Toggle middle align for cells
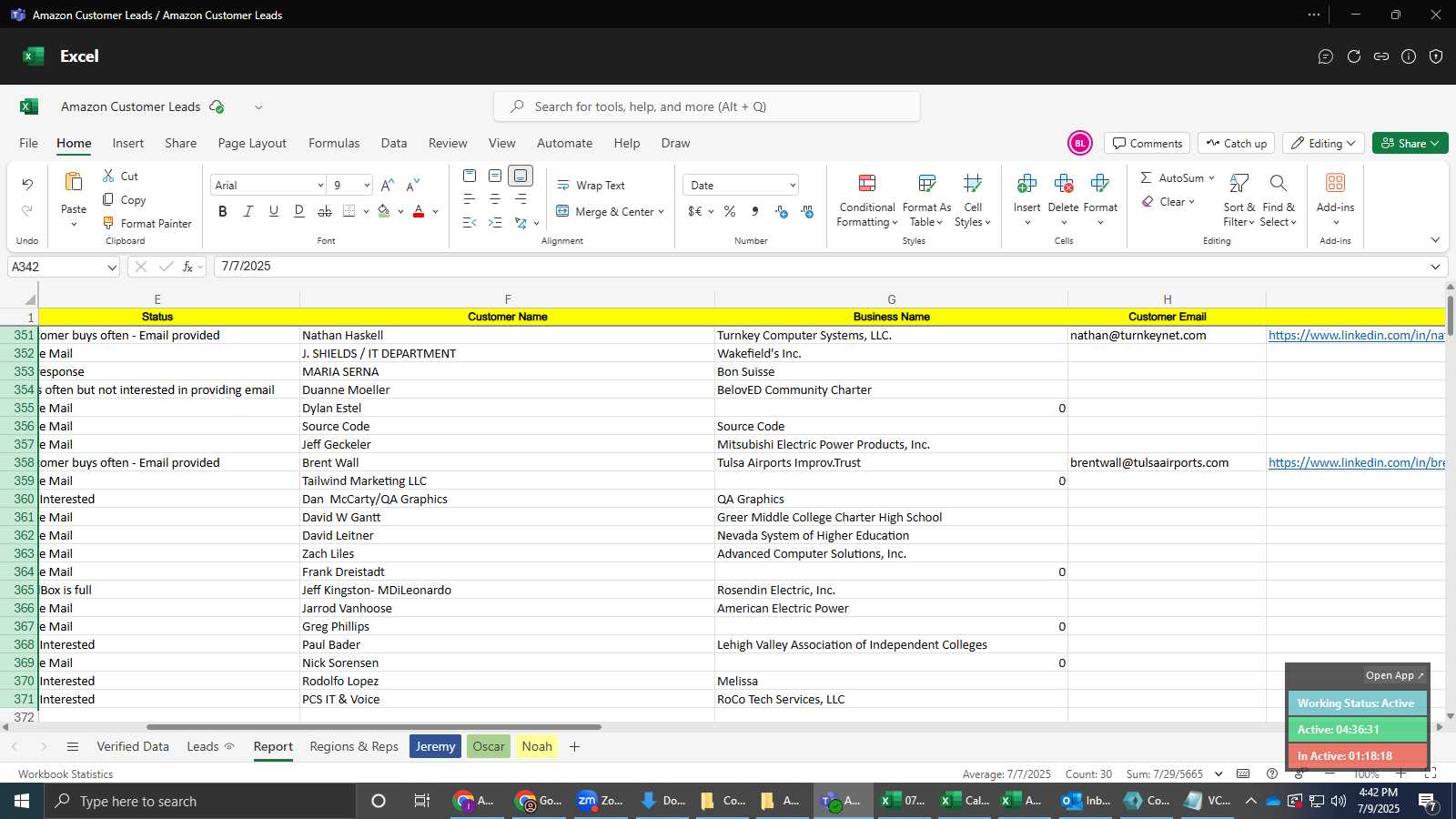Viewport: 1456px width, 819px height. point(495,176)
